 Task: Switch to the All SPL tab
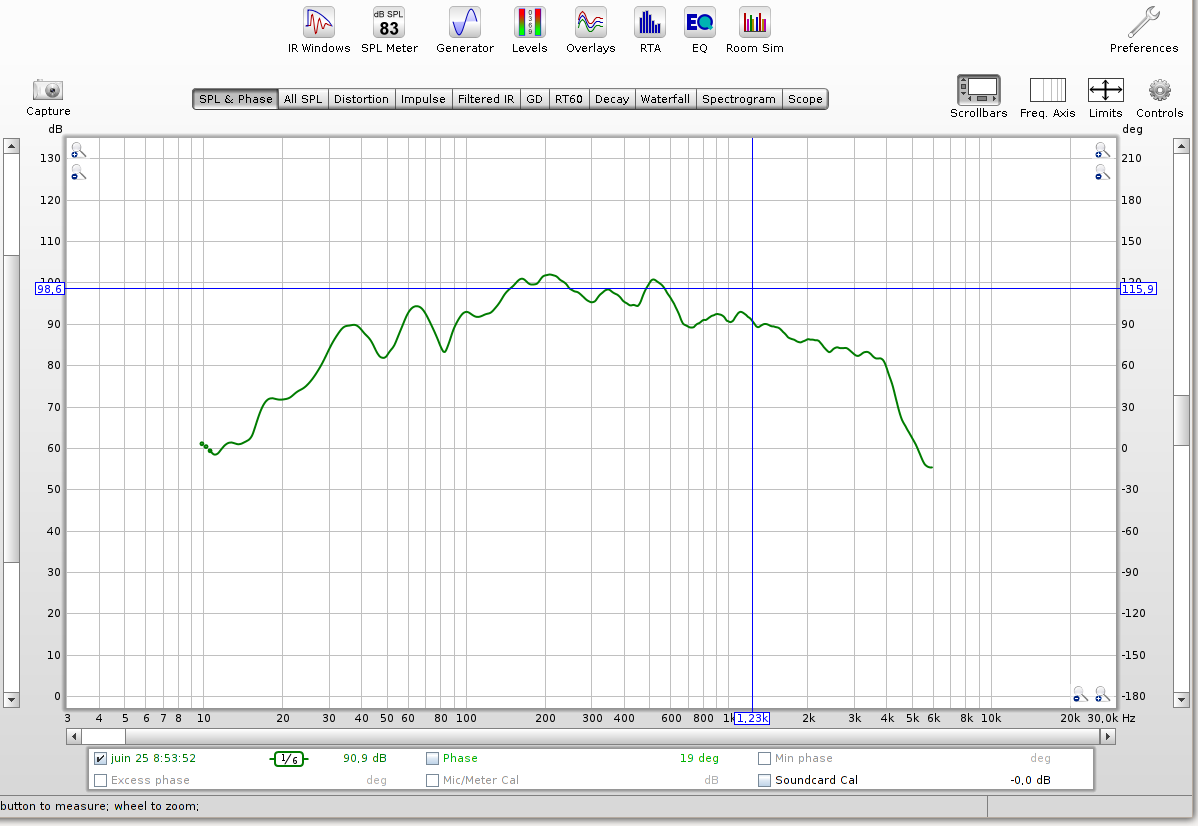pyautogui.click(x=303, y=99)
